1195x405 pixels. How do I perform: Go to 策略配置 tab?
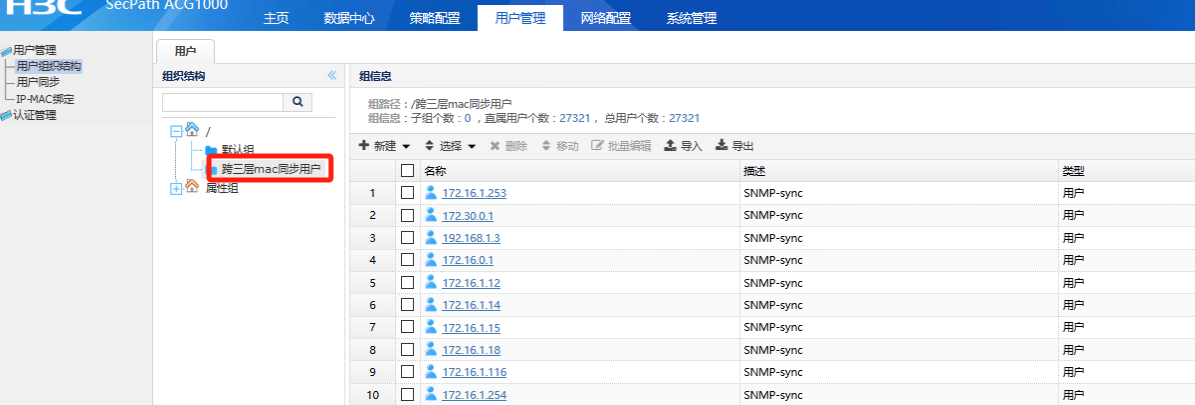click(x=434, y=18)
